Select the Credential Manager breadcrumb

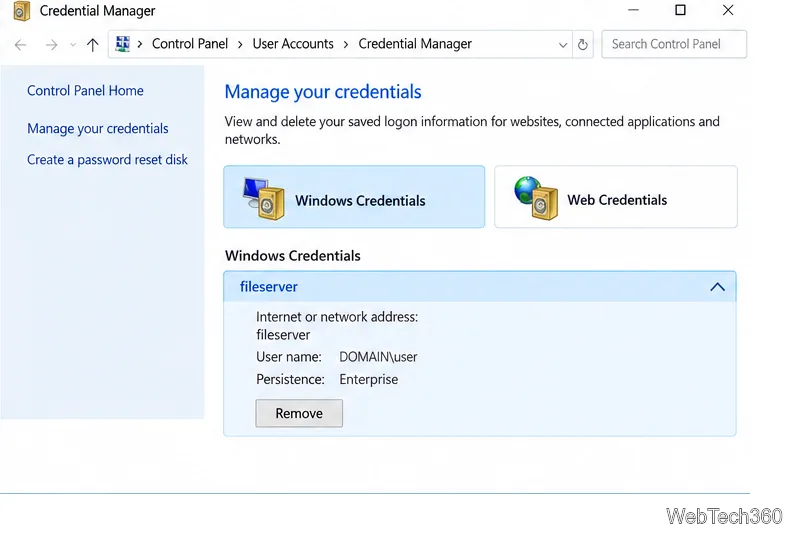415,44
